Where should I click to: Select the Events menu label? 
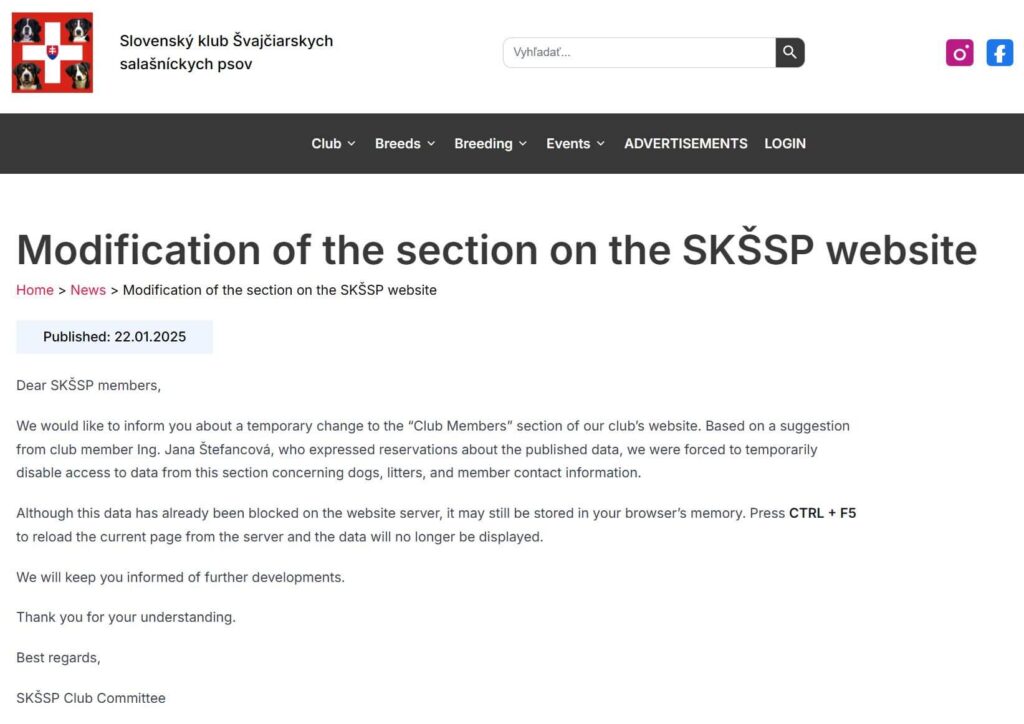568,144
